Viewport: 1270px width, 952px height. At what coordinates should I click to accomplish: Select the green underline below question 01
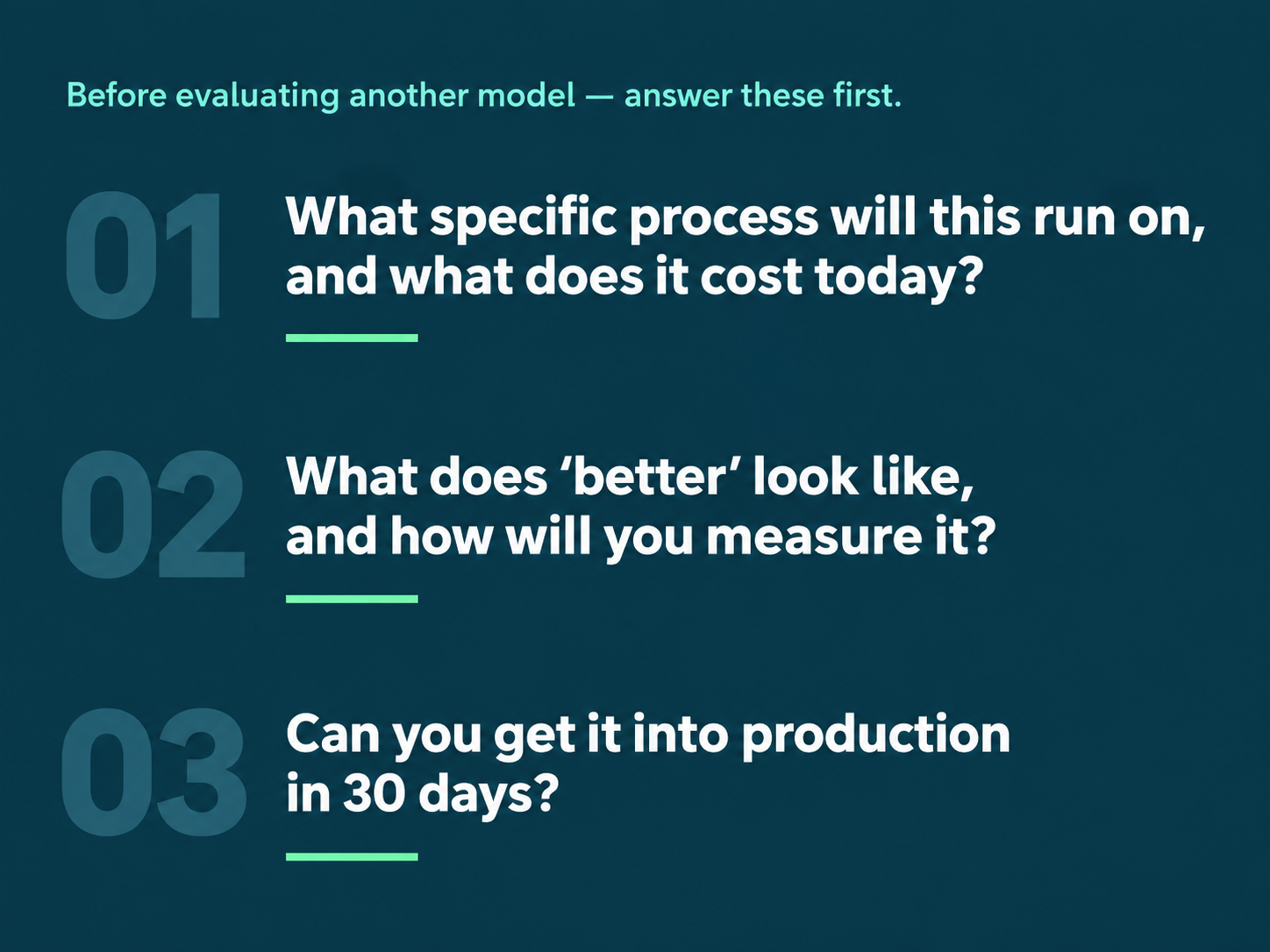352,337
